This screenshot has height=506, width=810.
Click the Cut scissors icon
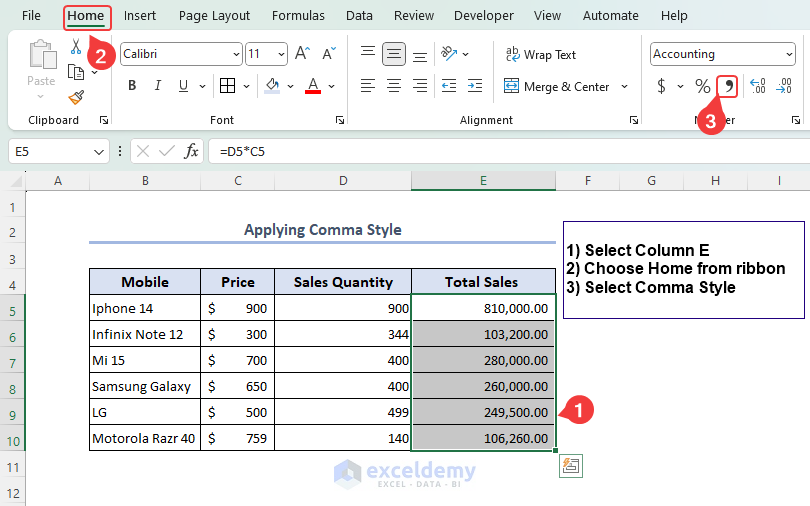pyautogui.click(x=76, y=47)
